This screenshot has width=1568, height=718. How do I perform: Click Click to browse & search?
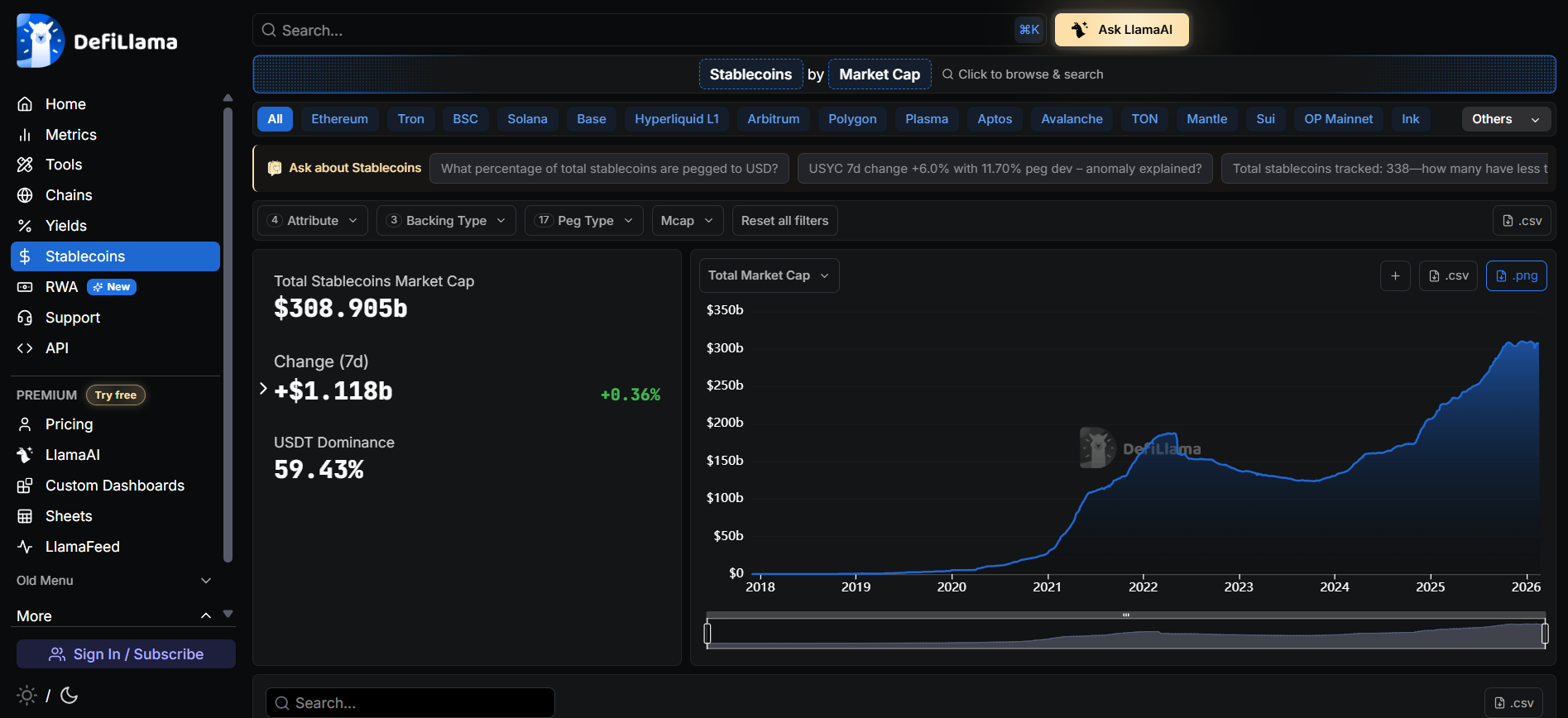(x=1023, y=74)
